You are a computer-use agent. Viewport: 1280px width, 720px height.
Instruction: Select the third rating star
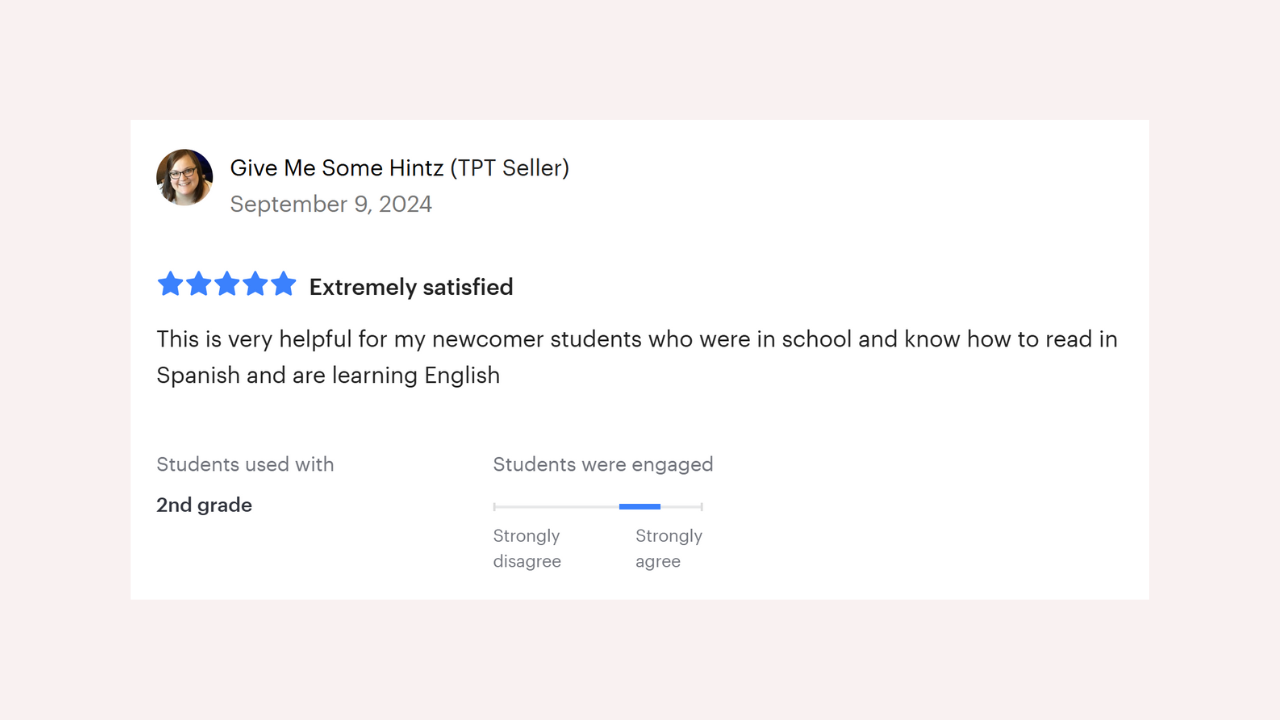point(227,285)
